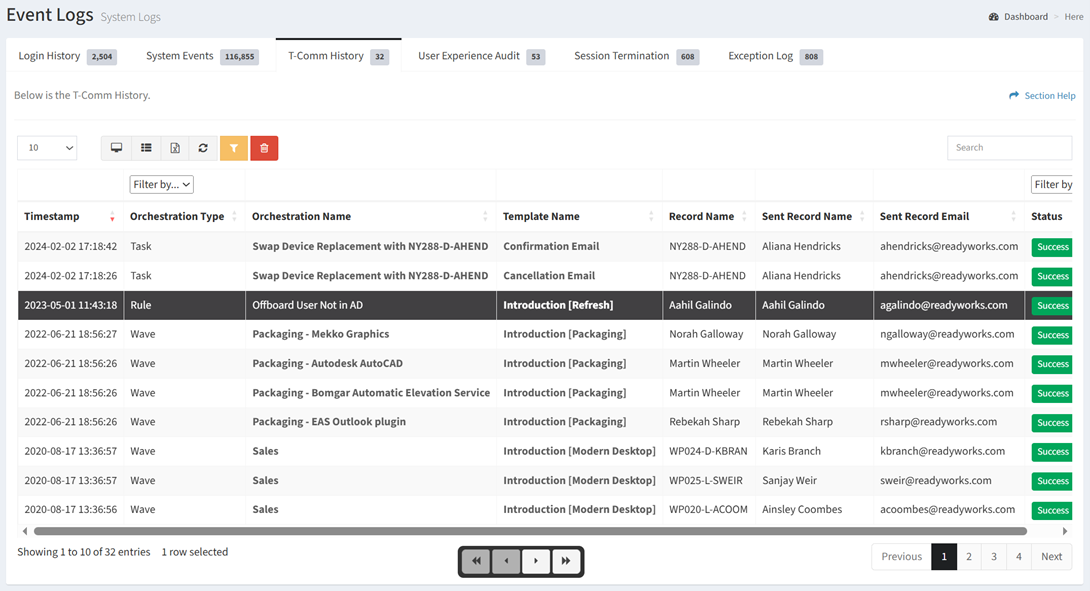Image resolution: width=1090 pixels, height=591 pixels.
Task: Click the red trash delete button
Action: tap(264, 148)
